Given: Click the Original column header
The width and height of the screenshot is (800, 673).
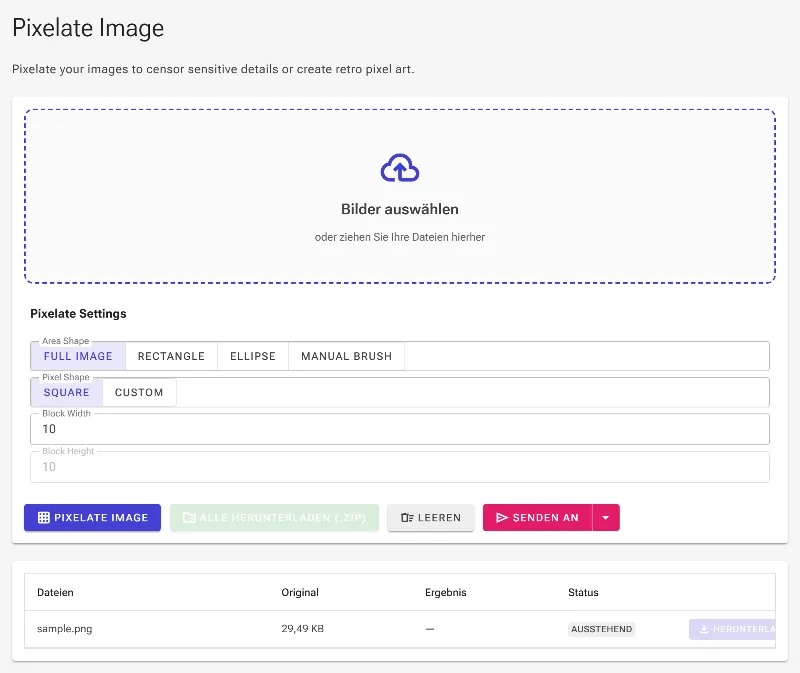Looking at the screenshot, I should pos(300,592).
